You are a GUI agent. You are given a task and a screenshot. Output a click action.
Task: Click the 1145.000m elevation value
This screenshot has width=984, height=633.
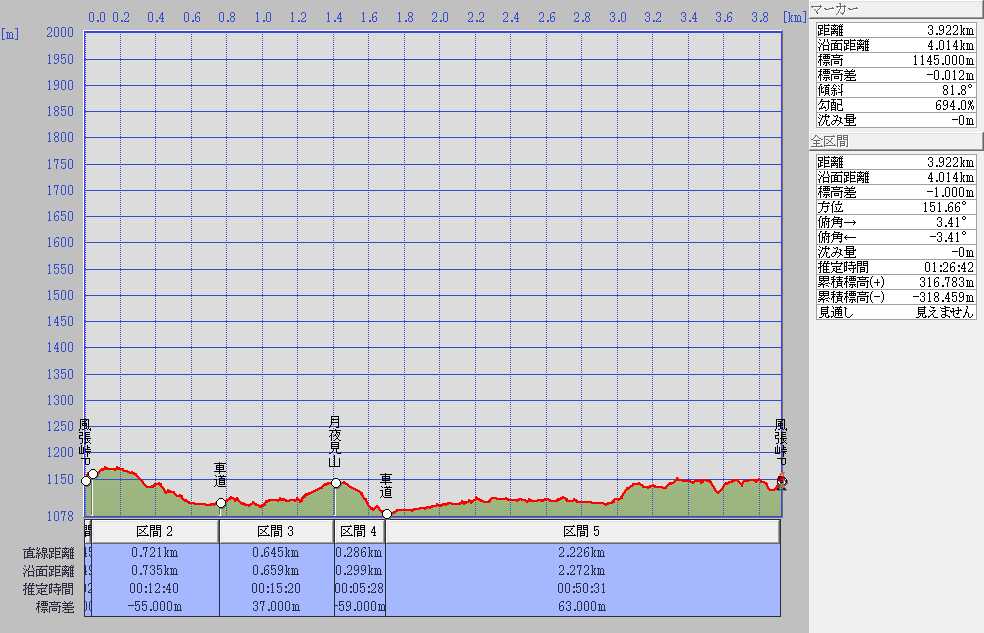pos(942,60)
